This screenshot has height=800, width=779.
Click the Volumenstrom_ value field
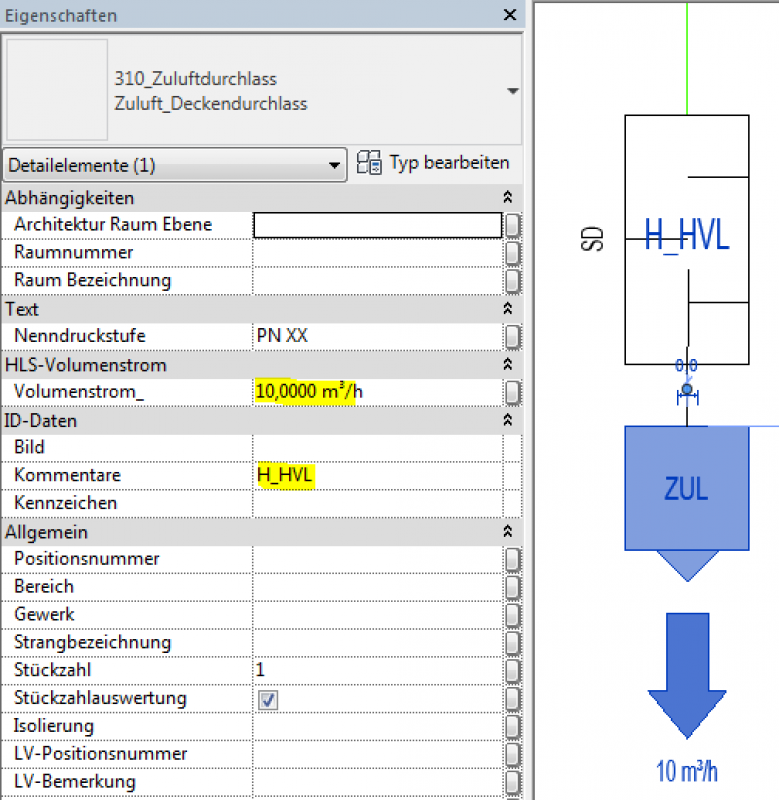click(x=377, y=392)
